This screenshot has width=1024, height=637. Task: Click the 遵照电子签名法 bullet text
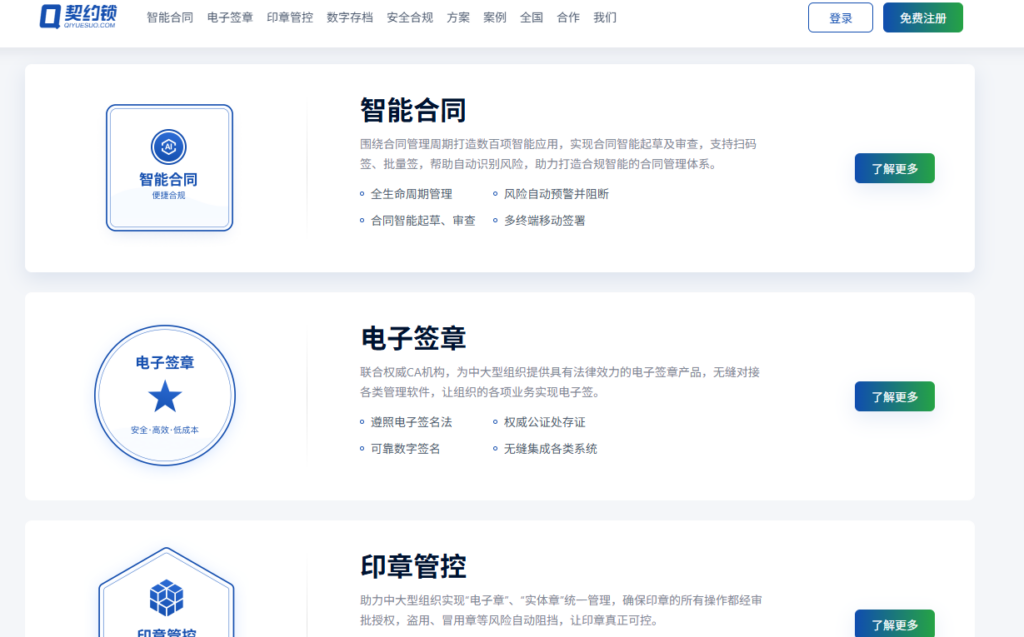pos(411,422)
